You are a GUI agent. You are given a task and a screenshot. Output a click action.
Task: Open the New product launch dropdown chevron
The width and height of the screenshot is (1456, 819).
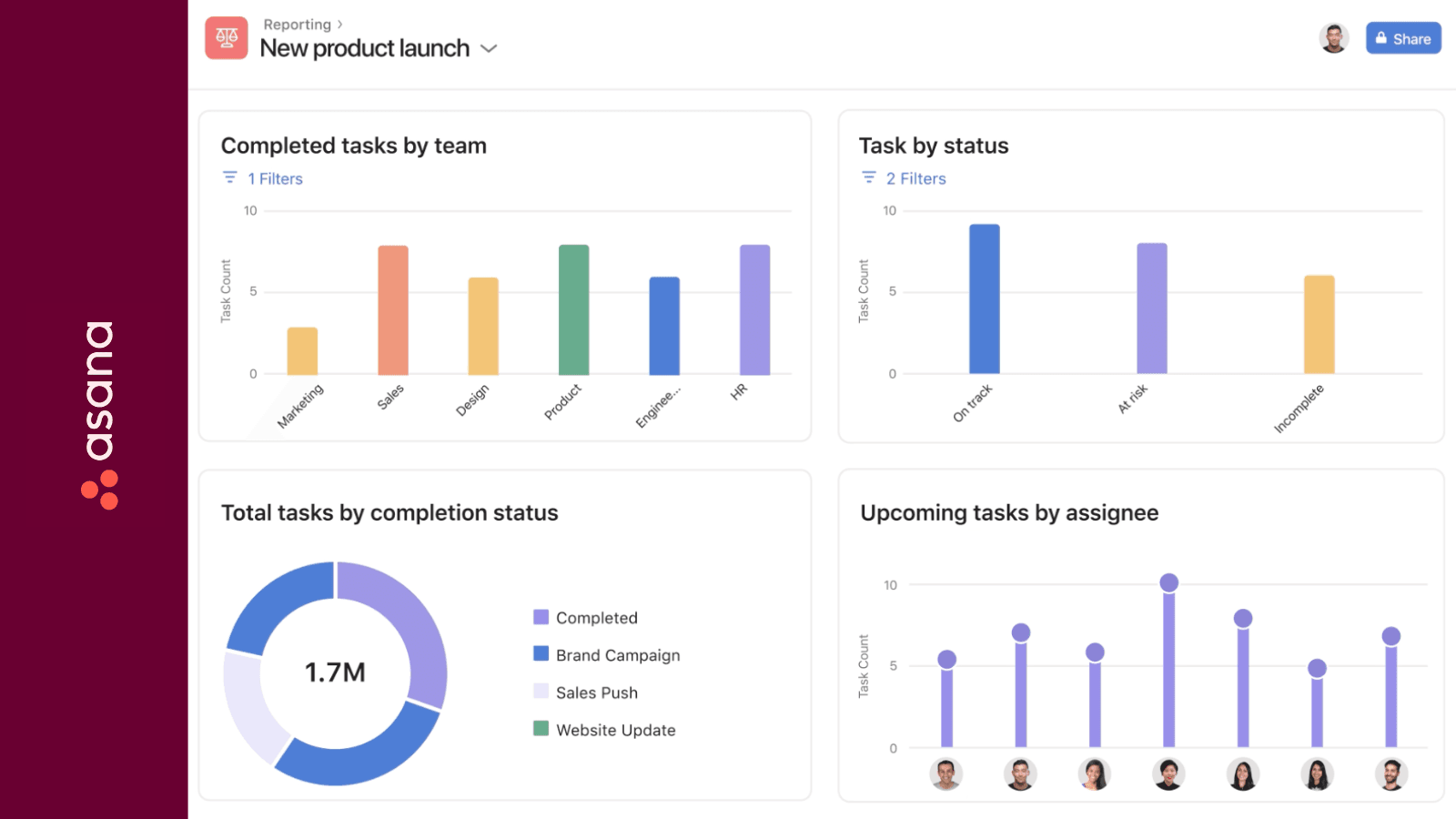[489, 49]
